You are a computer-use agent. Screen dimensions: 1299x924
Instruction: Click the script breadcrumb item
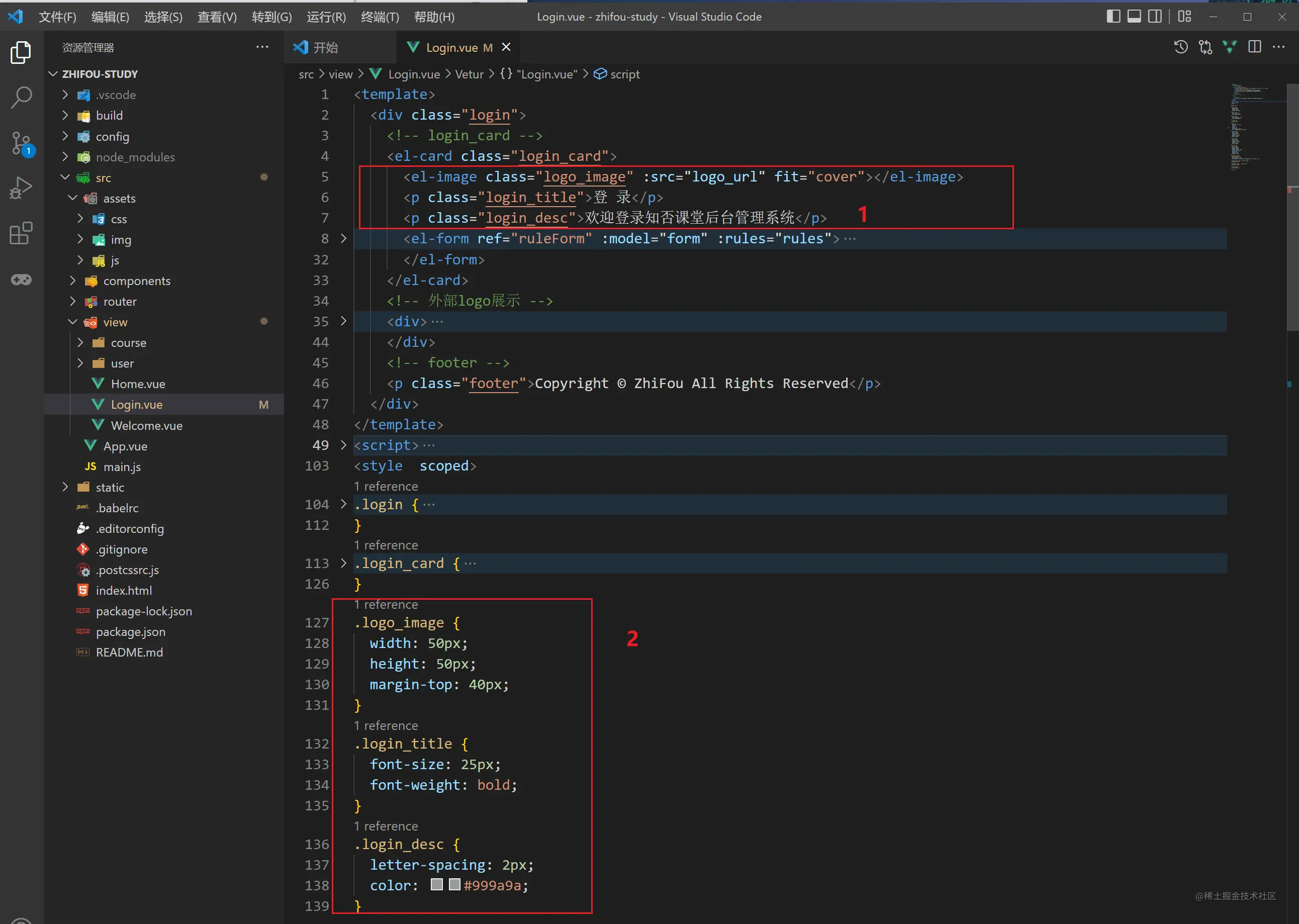(624, 74)
